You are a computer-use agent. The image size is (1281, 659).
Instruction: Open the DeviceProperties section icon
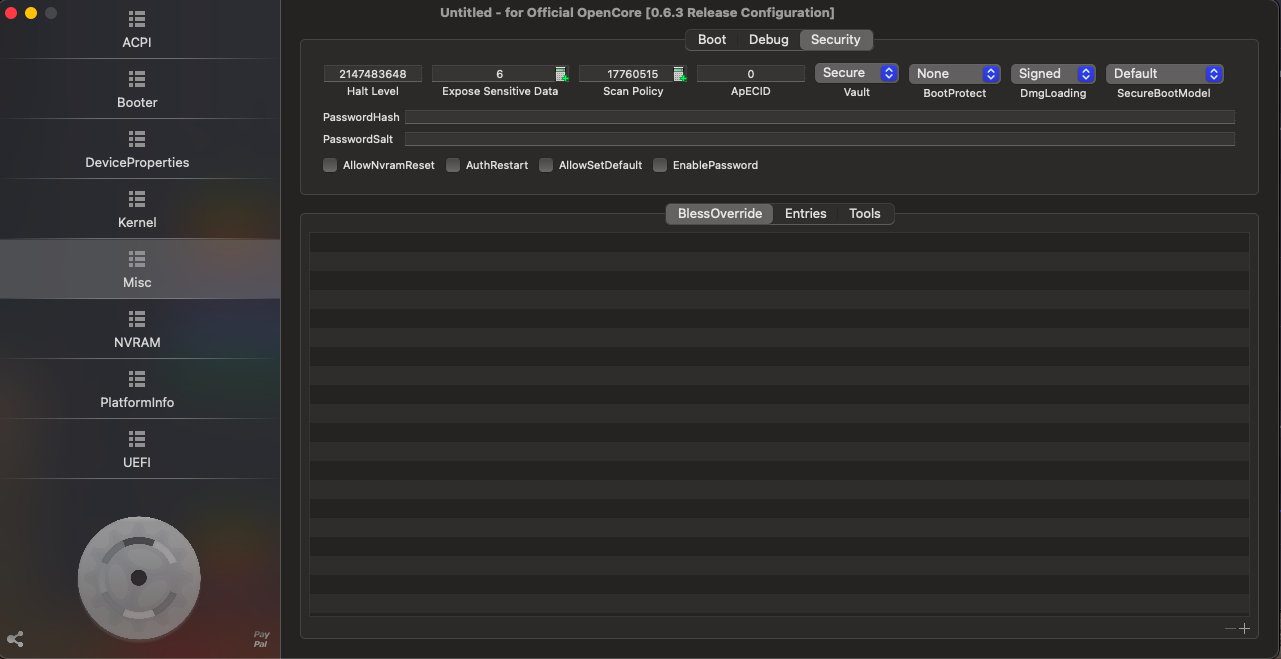coord(137,139)
